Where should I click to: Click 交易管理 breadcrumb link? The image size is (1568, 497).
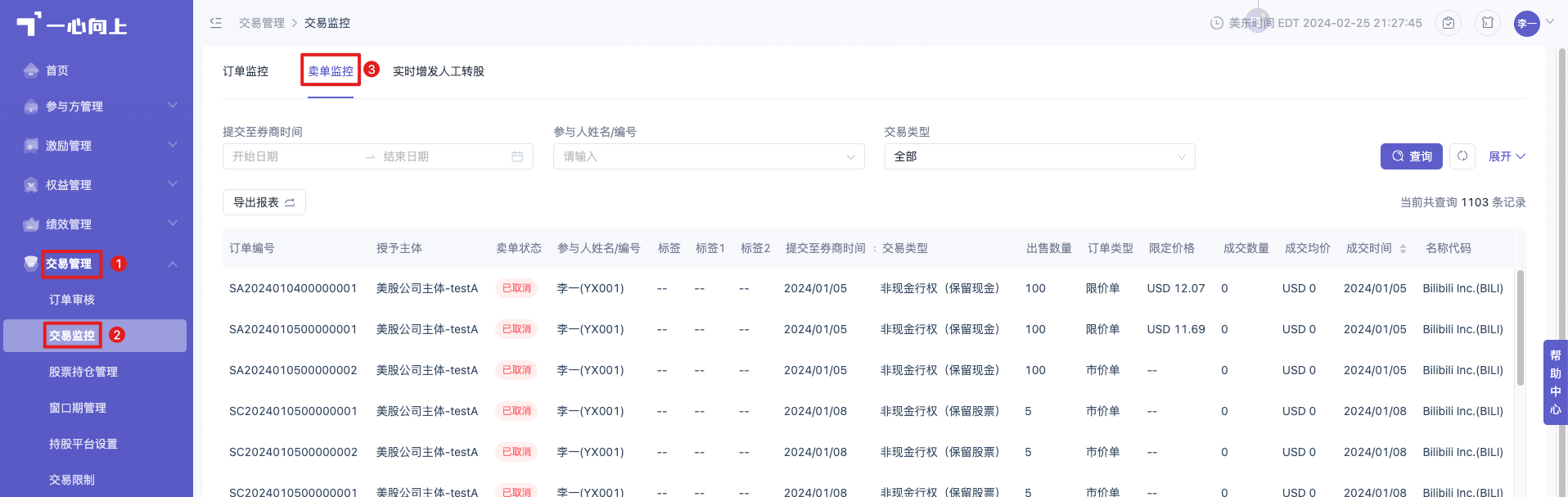pyautogui.click(x=262, y=23)
